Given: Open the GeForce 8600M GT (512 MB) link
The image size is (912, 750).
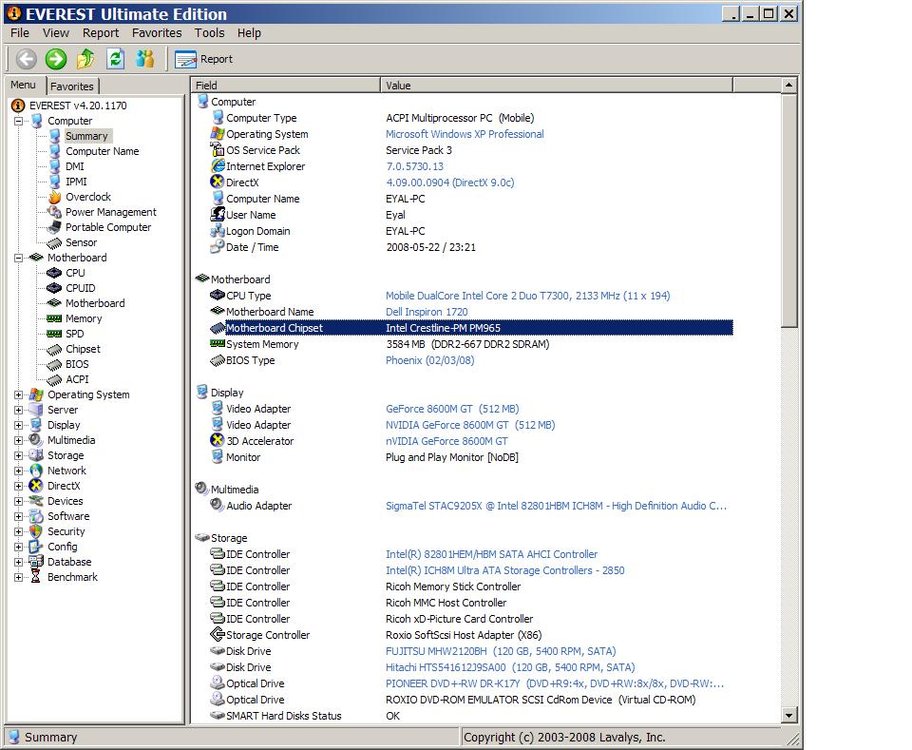Looking at the screenshot, I should [453, 408].
